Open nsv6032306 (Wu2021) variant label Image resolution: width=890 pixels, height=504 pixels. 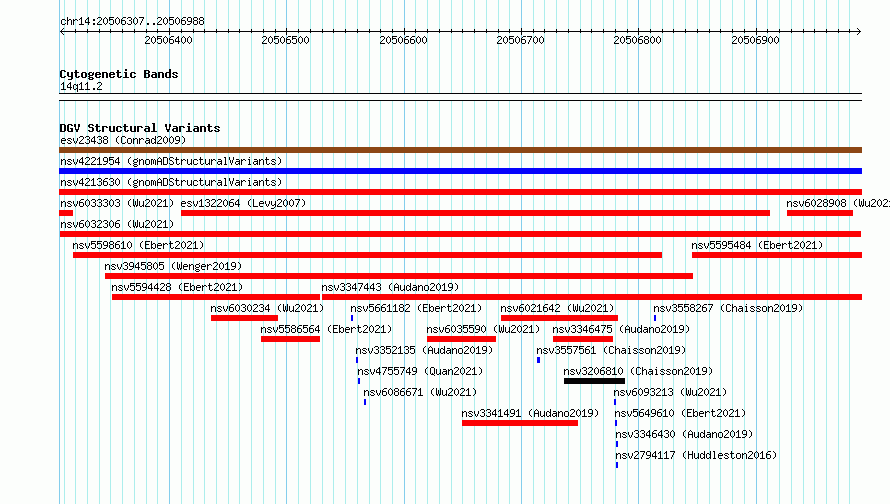117,224
